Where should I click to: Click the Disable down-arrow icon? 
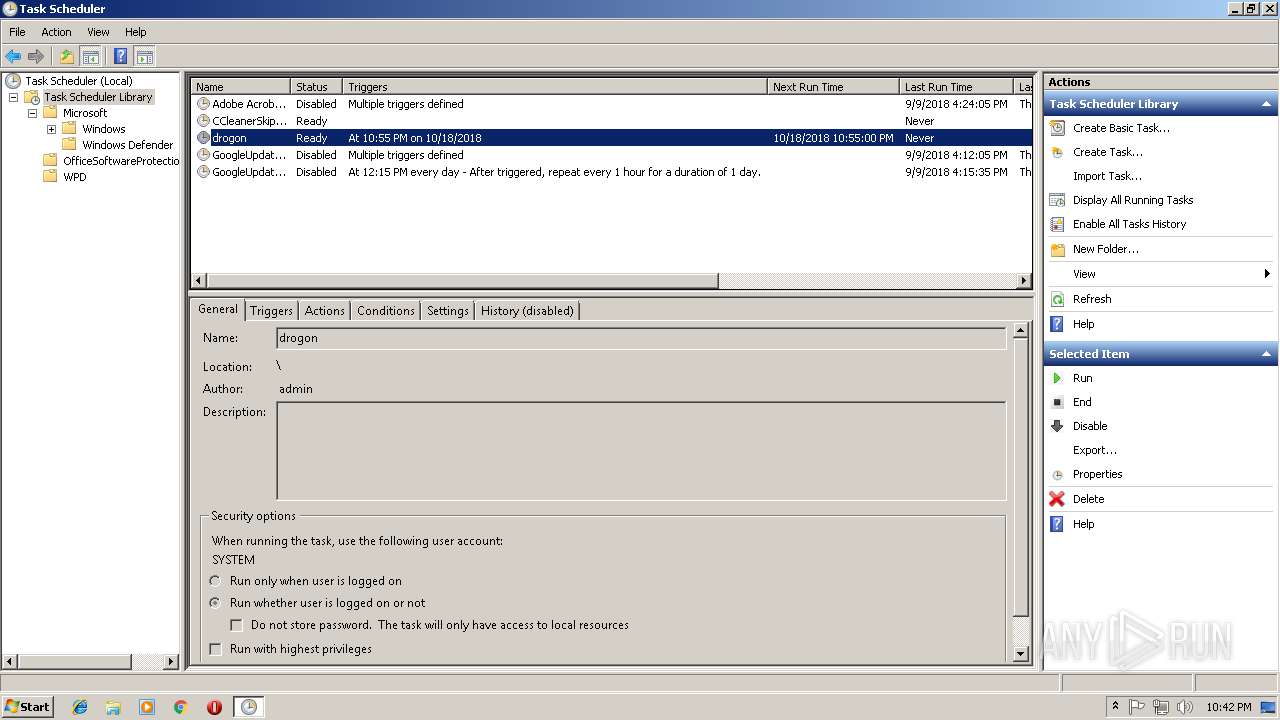(x=1057, y=426)
